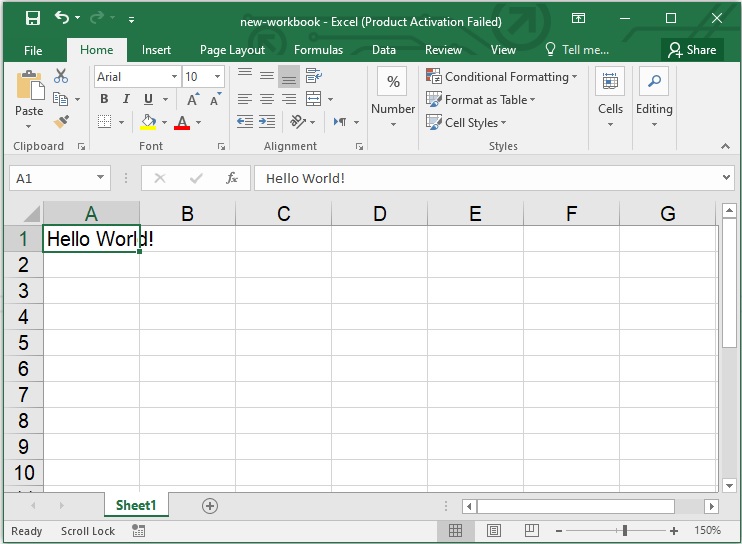This screenshot has width=742, height=544.
Task: Select the Format Painter brush
Action: (61, 122)
